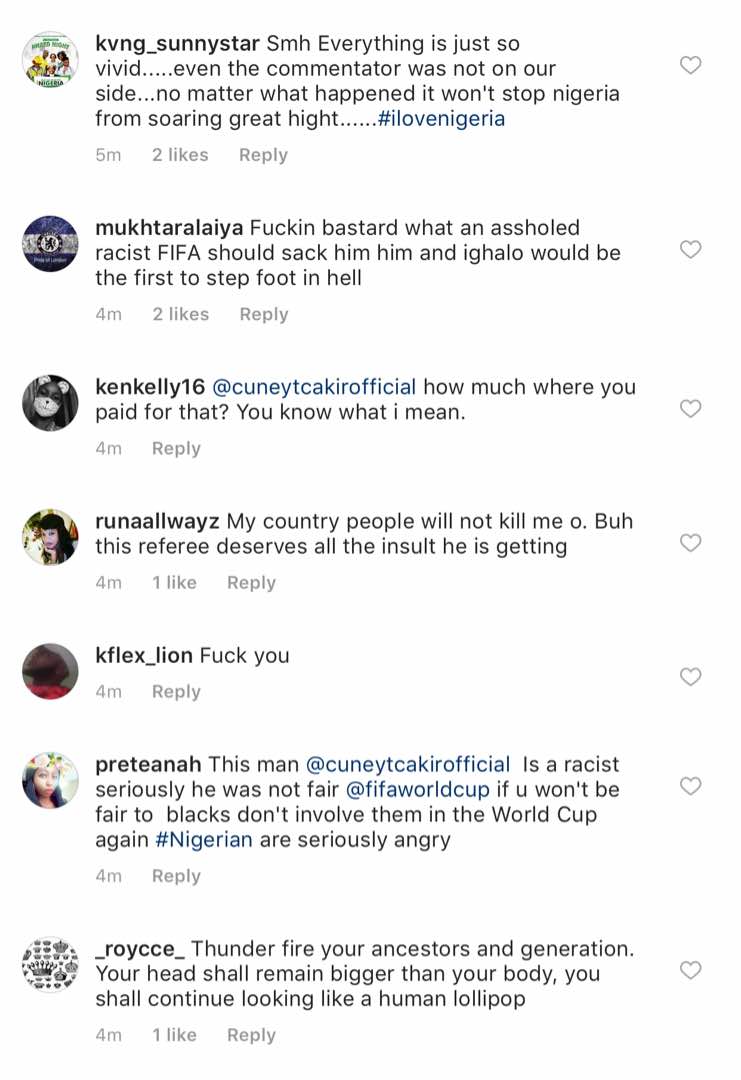Visit the @fifaworldcup mention
741x1080 pixels.
[x=418, y=789]
